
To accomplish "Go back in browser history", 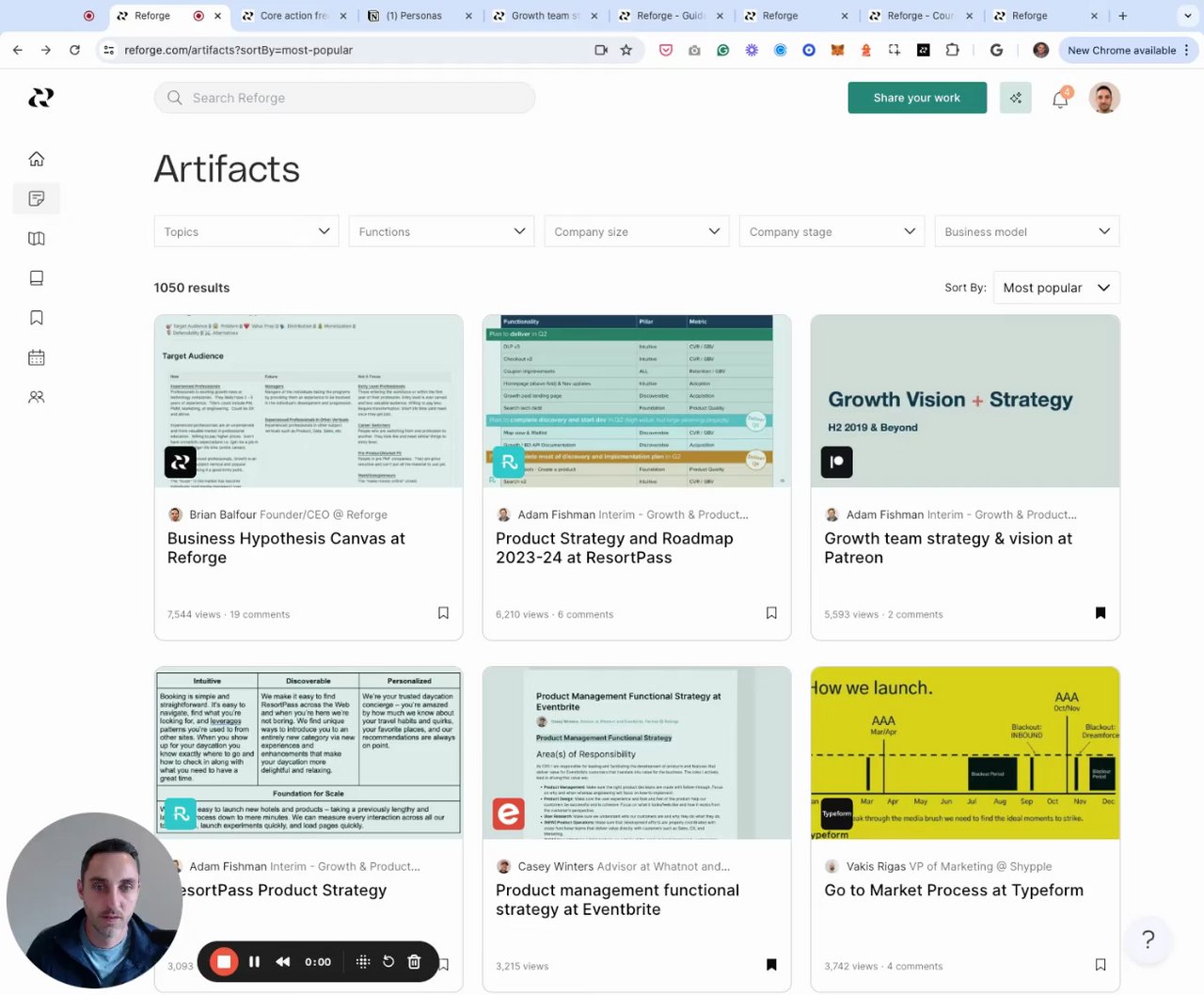I will click(x=17, y=50).
